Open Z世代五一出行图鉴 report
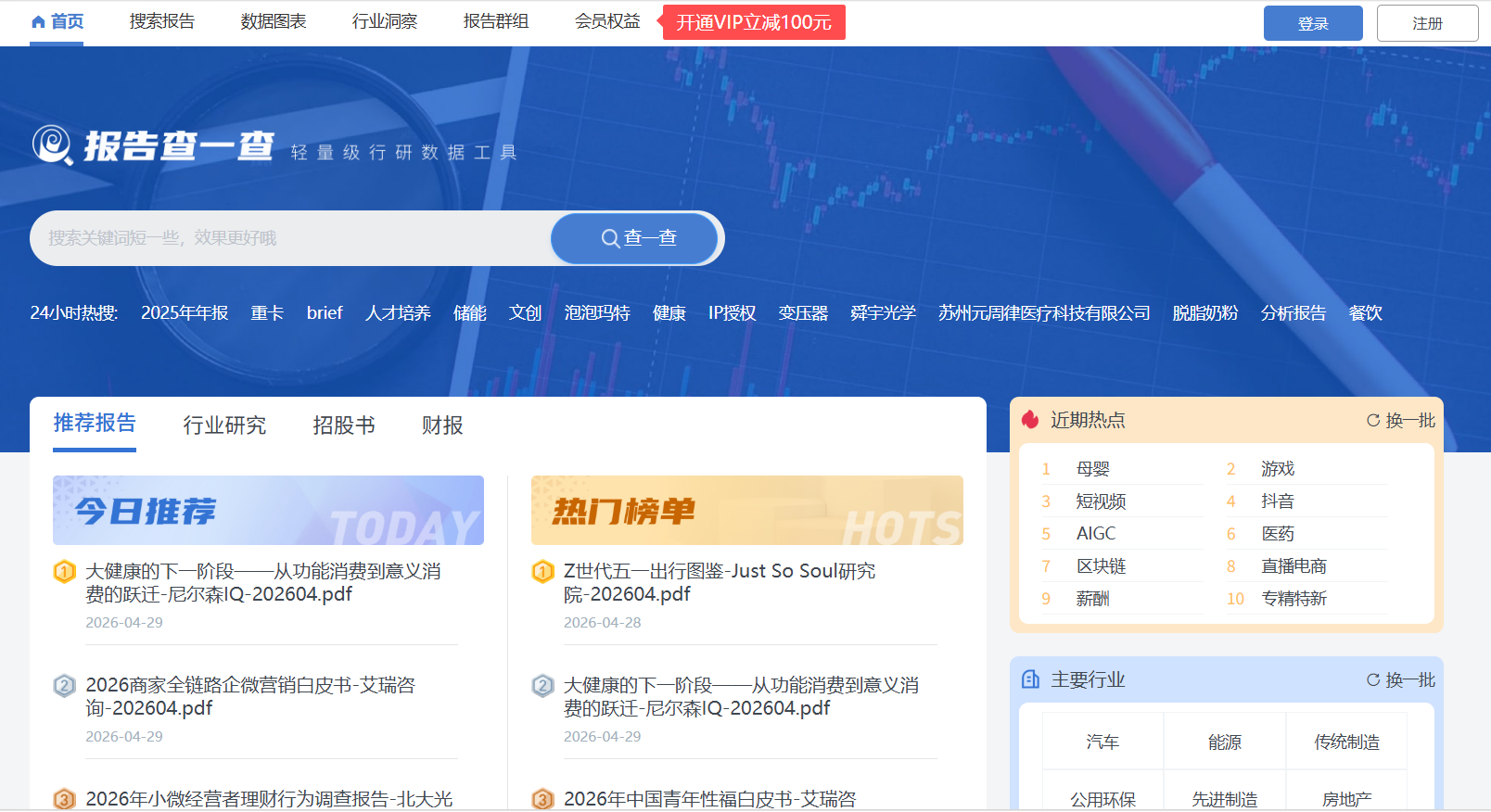Viewport: 1491px width, 812px height. (x=720, y=582)
